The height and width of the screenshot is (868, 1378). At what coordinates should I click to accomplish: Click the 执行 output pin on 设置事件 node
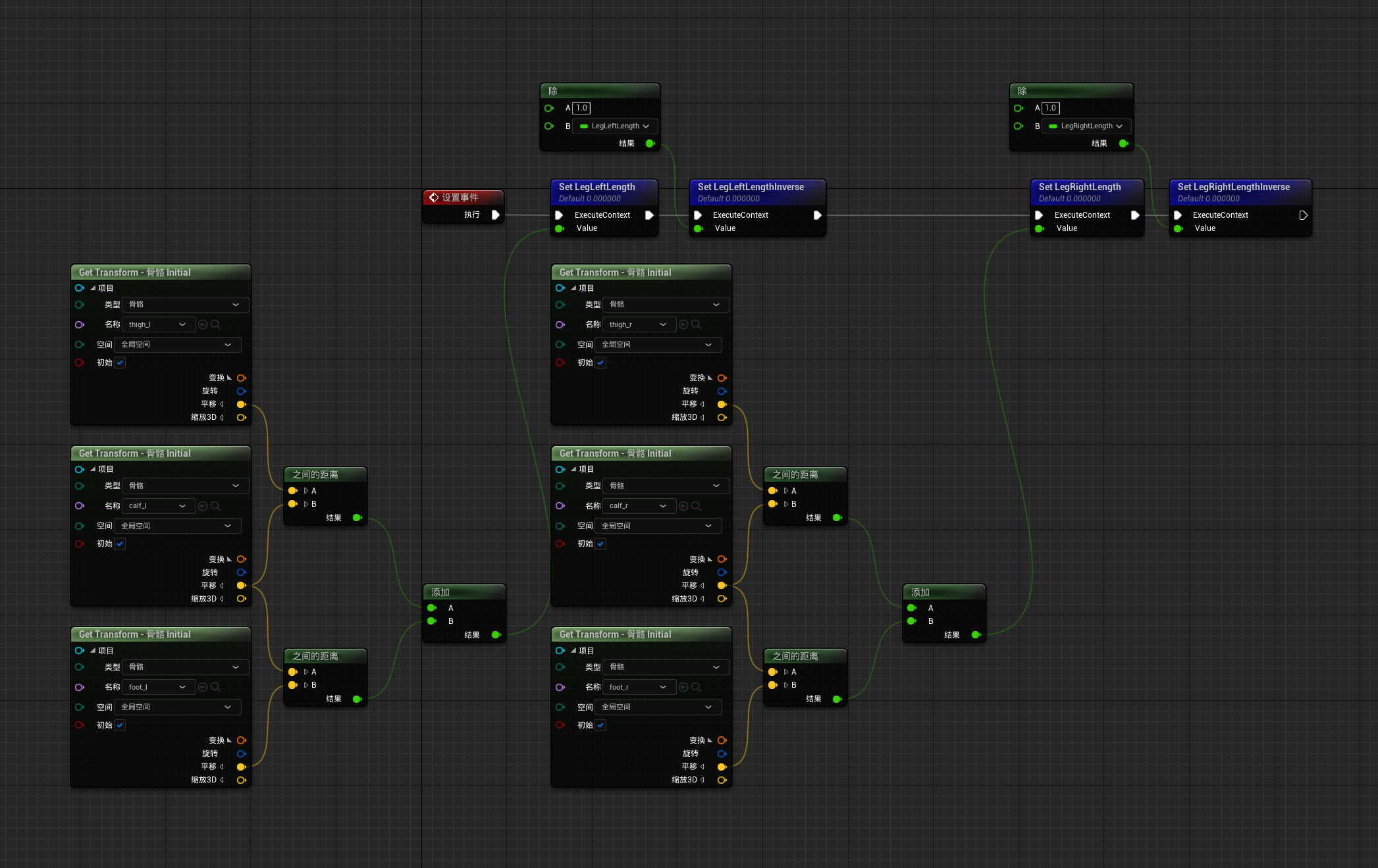(x=496, y=215)
